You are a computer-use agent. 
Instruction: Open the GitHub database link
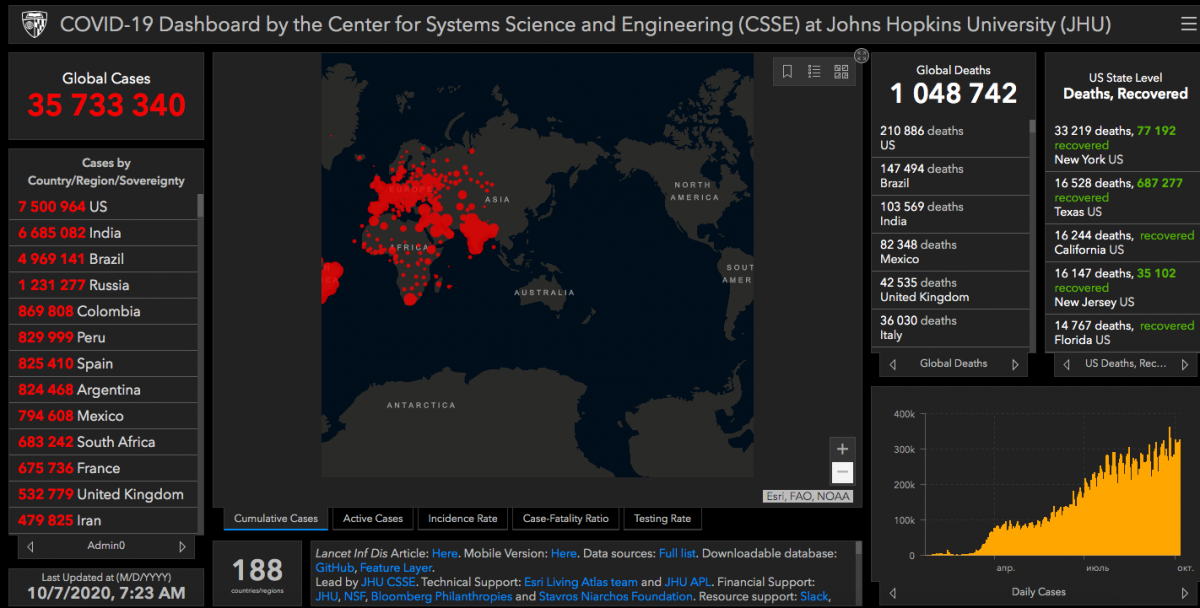tap(335, 568)
